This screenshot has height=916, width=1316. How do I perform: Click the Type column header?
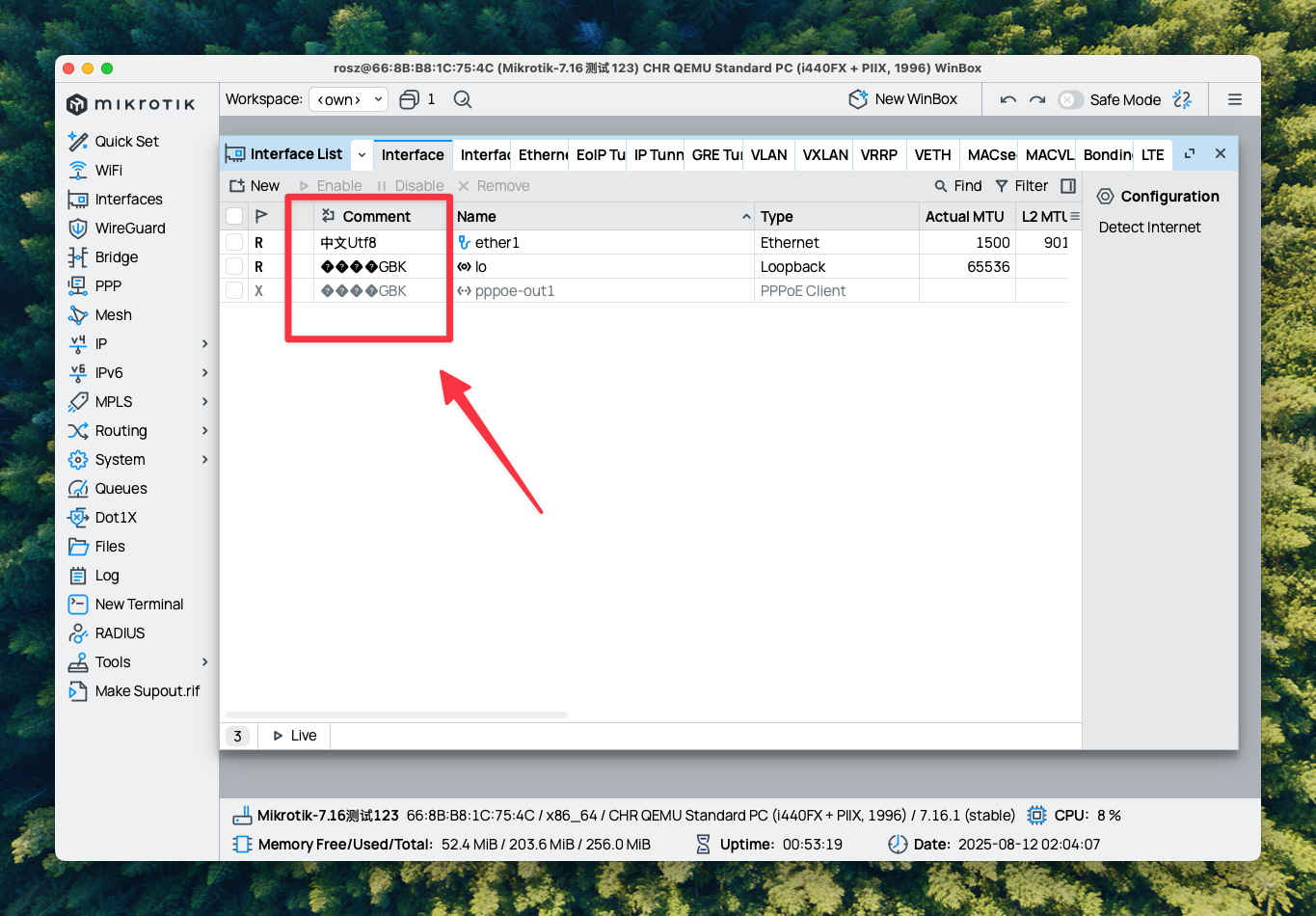pos(837,216)
